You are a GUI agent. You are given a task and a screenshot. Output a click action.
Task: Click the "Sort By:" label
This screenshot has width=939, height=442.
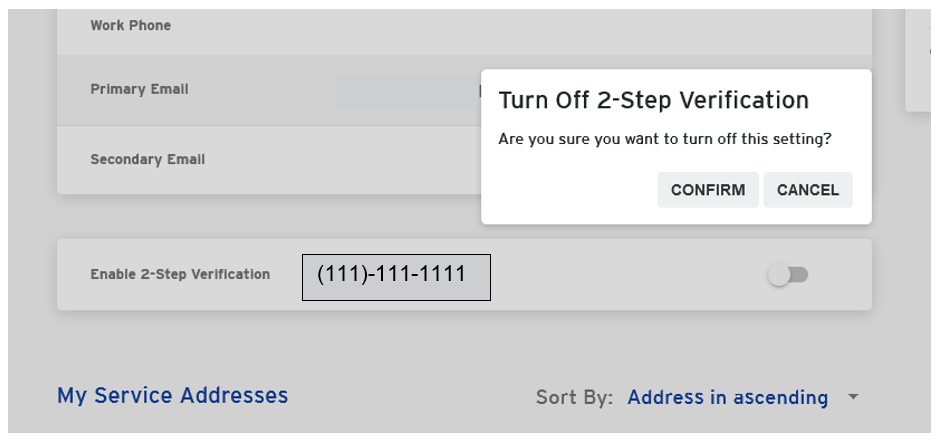click(x=574, y=398)
